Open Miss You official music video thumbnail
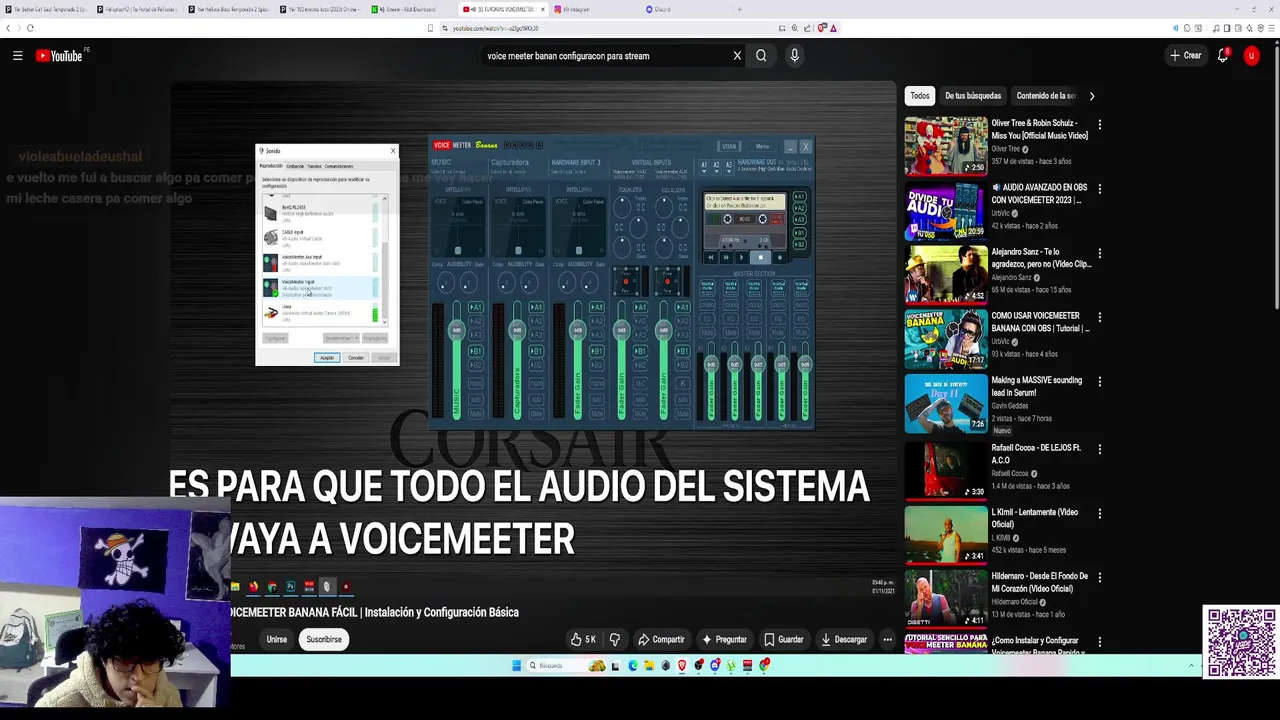 point(946,146)
